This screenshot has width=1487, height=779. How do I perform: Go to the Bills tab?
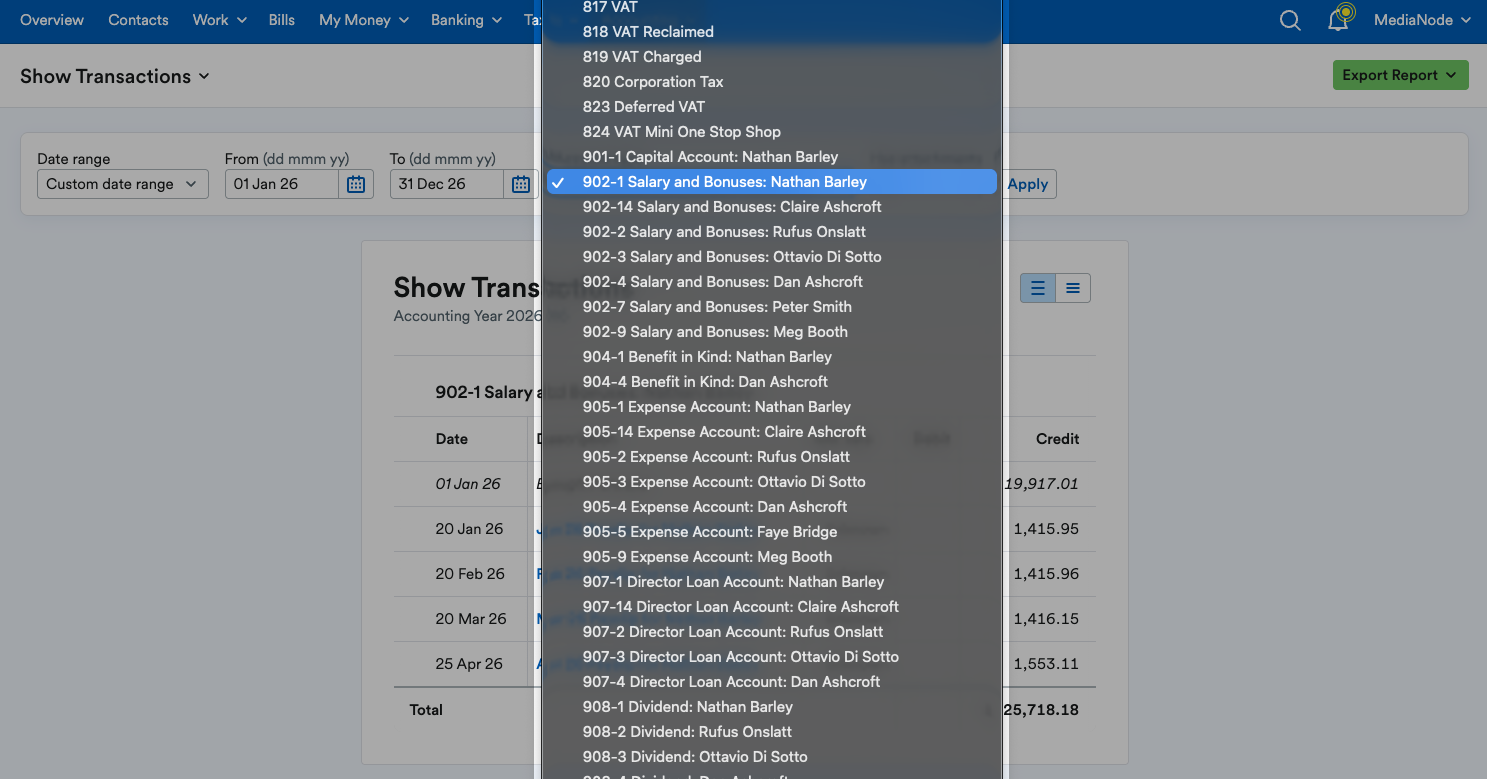pos(282,20)
